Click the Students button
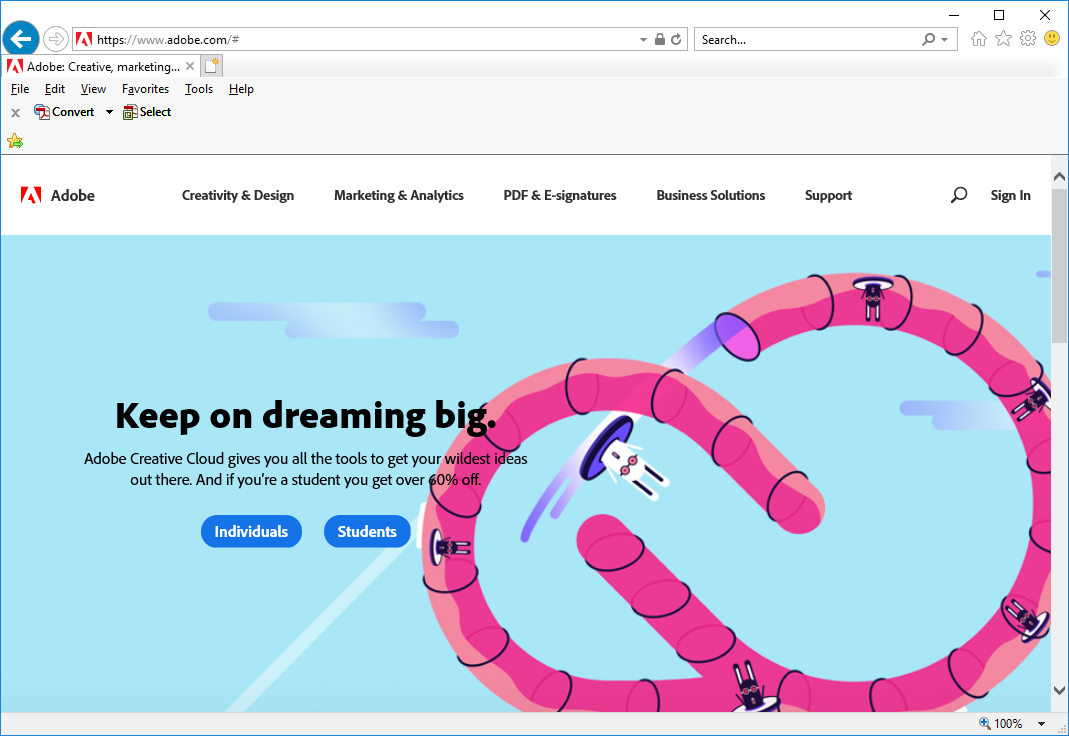 [367, 532]
